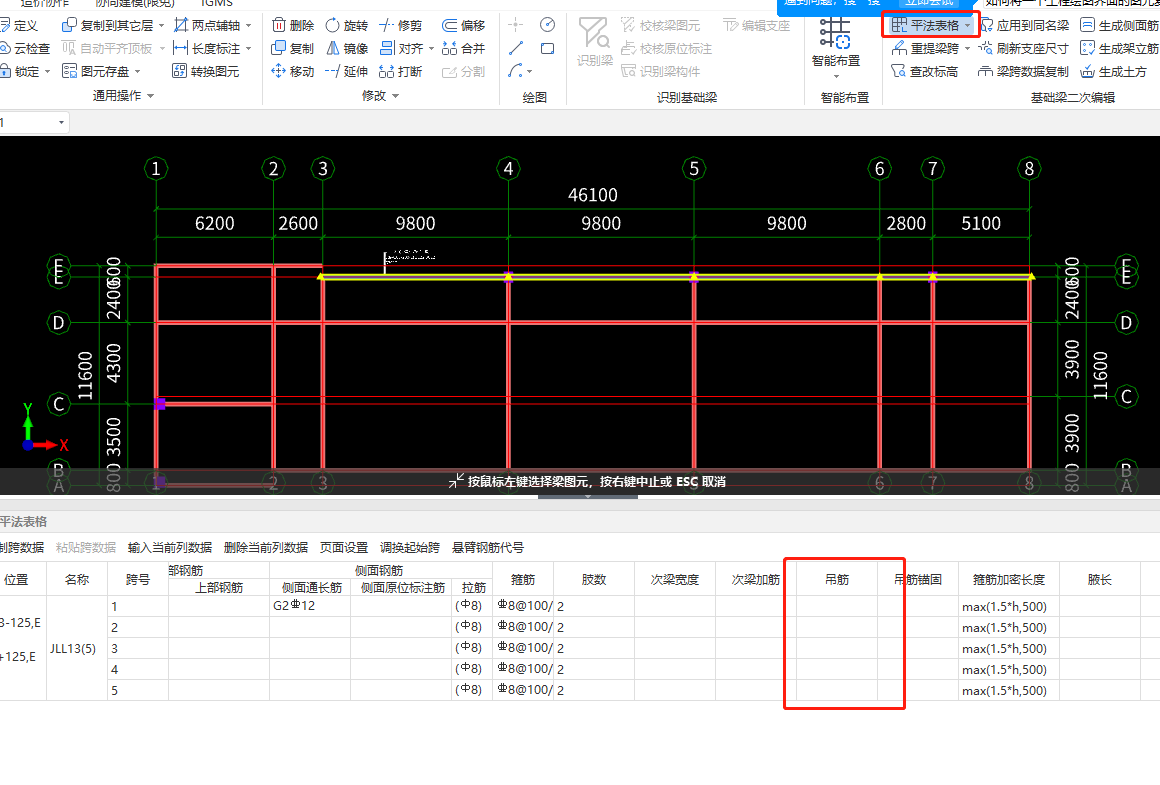Viewport: 1160px width, 785px height.
Task: Click the 删除 (delete) tool
Action: point(293,25)
